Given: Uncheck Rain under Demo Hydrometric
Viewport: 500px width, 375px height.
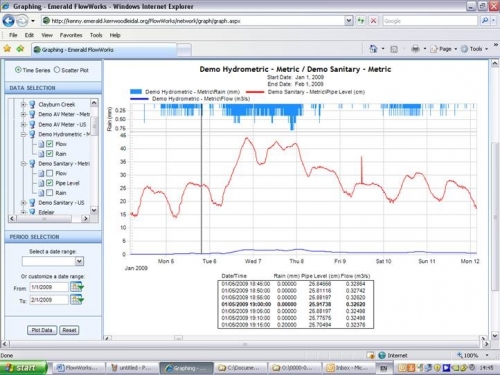Looking at the screenshot, I should [x=49, y=154].
